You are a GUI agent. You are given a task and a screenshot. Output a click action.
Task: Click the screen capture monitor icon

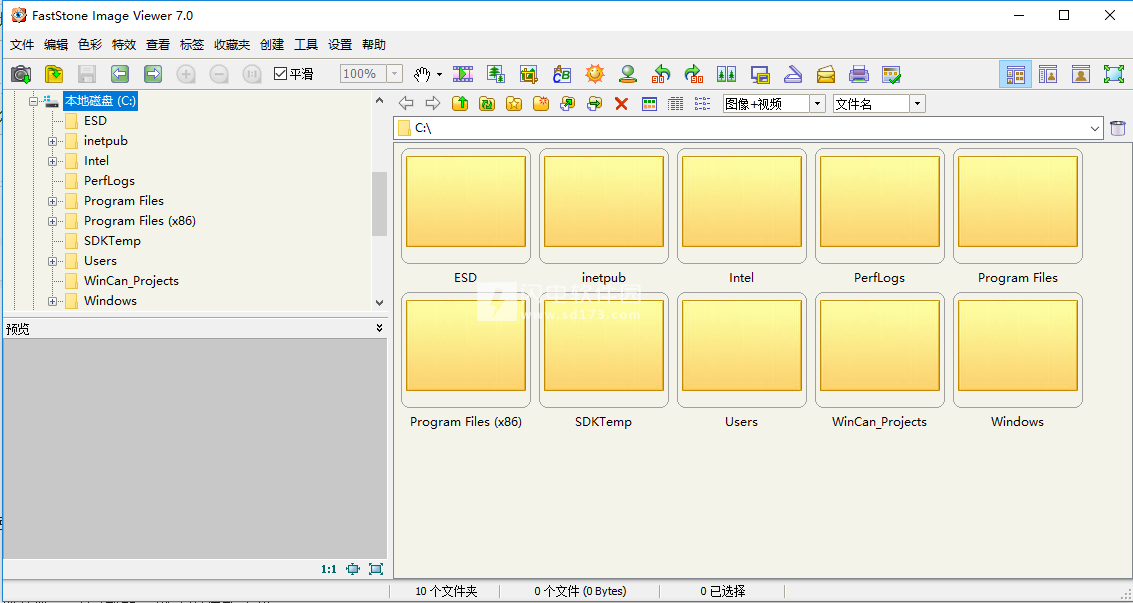759,74
